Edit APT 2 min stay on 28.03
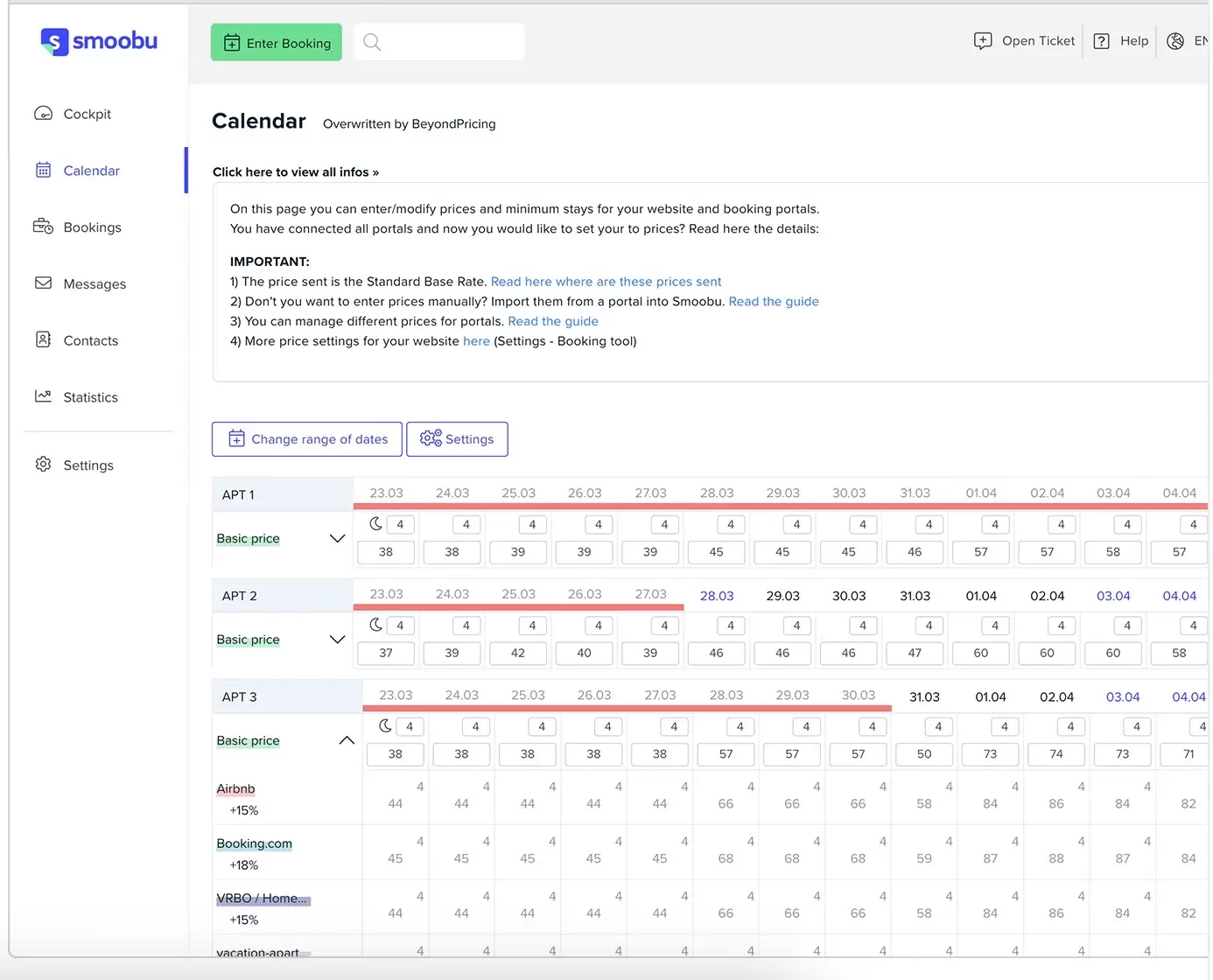1213x980 pixels. click(x=731, y=626)
